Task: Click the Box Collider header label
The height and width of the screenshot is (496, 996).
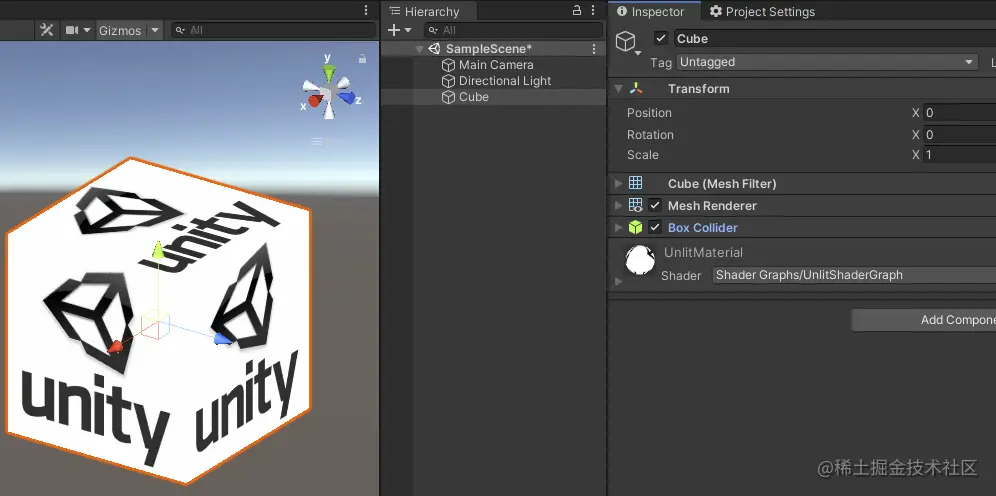Action: click(x=703, y=227)
